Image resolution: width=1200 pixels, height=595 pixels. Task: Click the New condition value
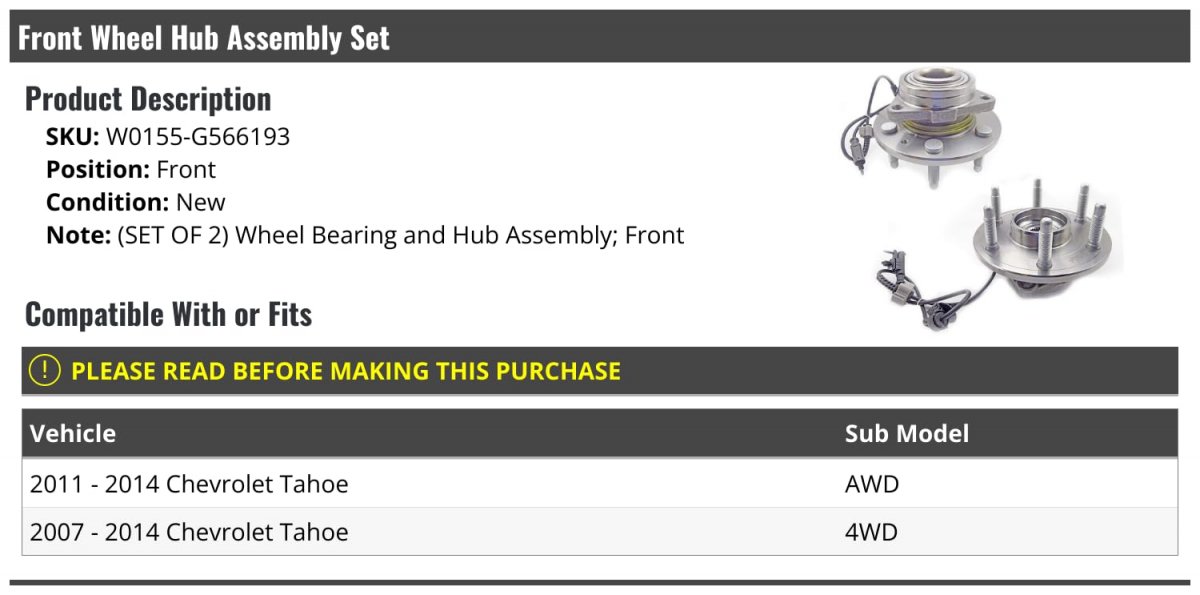pyautogui.click(x=201, y=203)
